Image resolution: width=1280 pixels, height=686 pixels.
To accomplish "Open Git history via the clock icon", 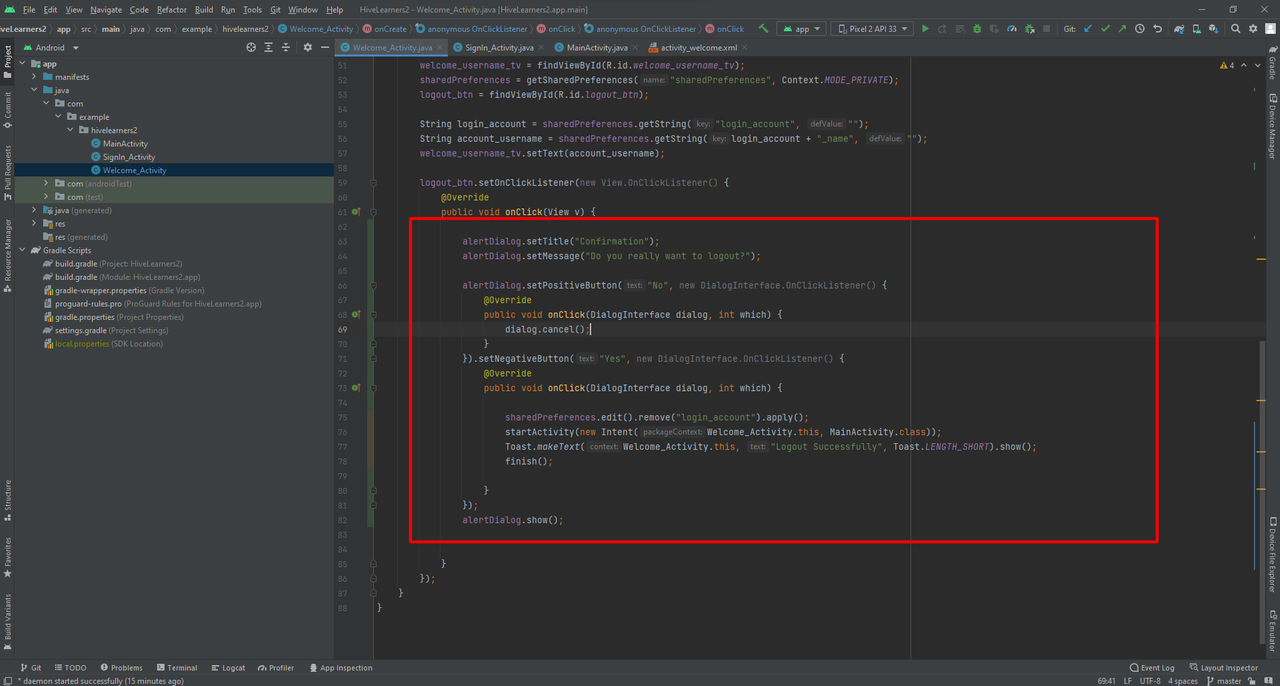I will (1140, 29).
